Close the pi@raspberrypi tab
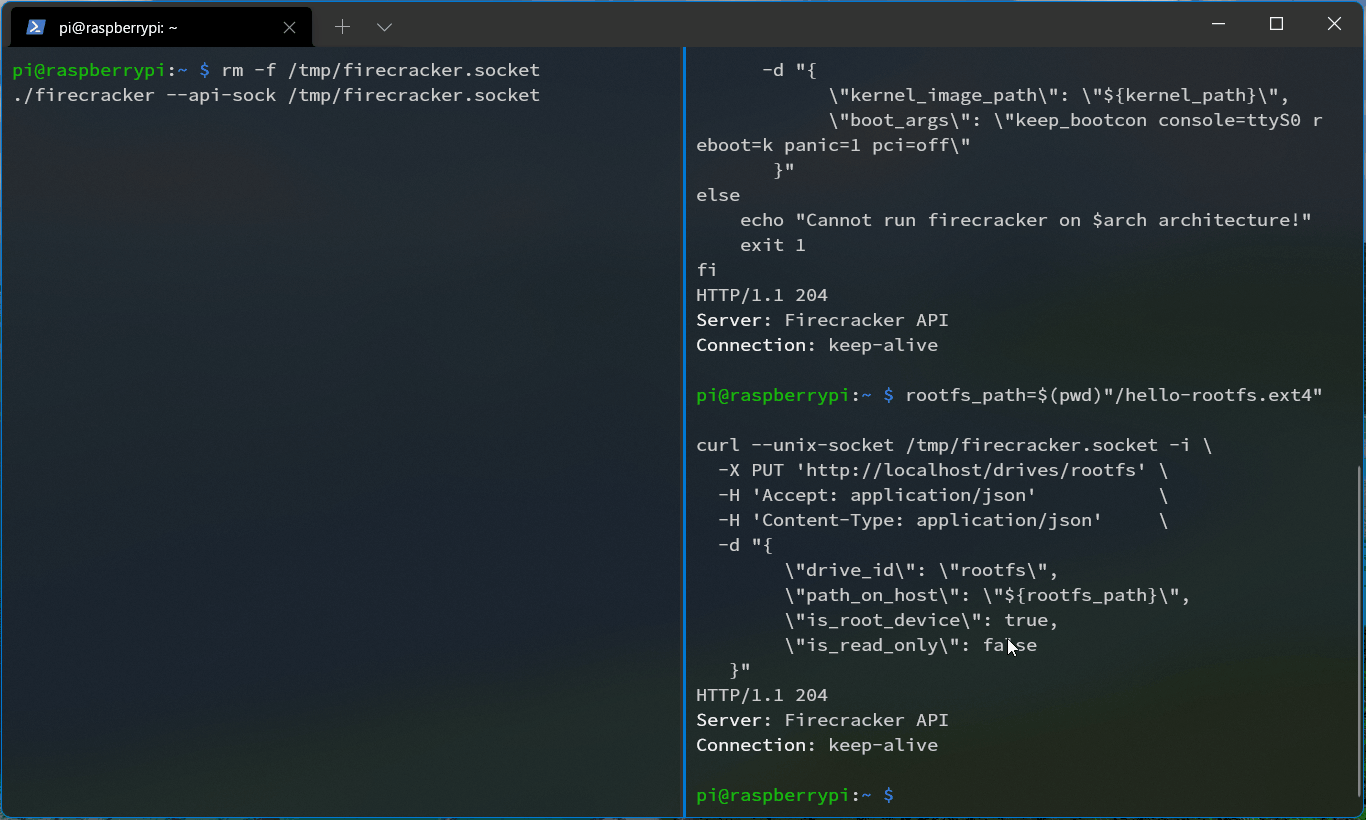The width and height of the screenshot is (1366, 820). 289,27
